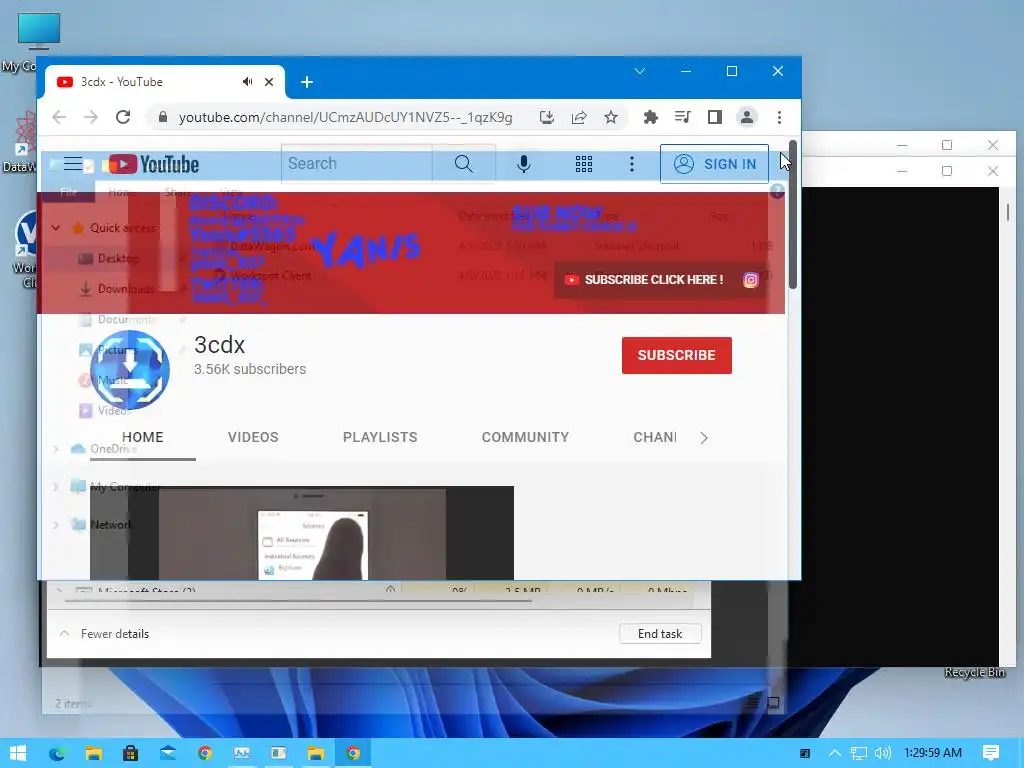
Task: Open Windows notification center
Action: 991,753
